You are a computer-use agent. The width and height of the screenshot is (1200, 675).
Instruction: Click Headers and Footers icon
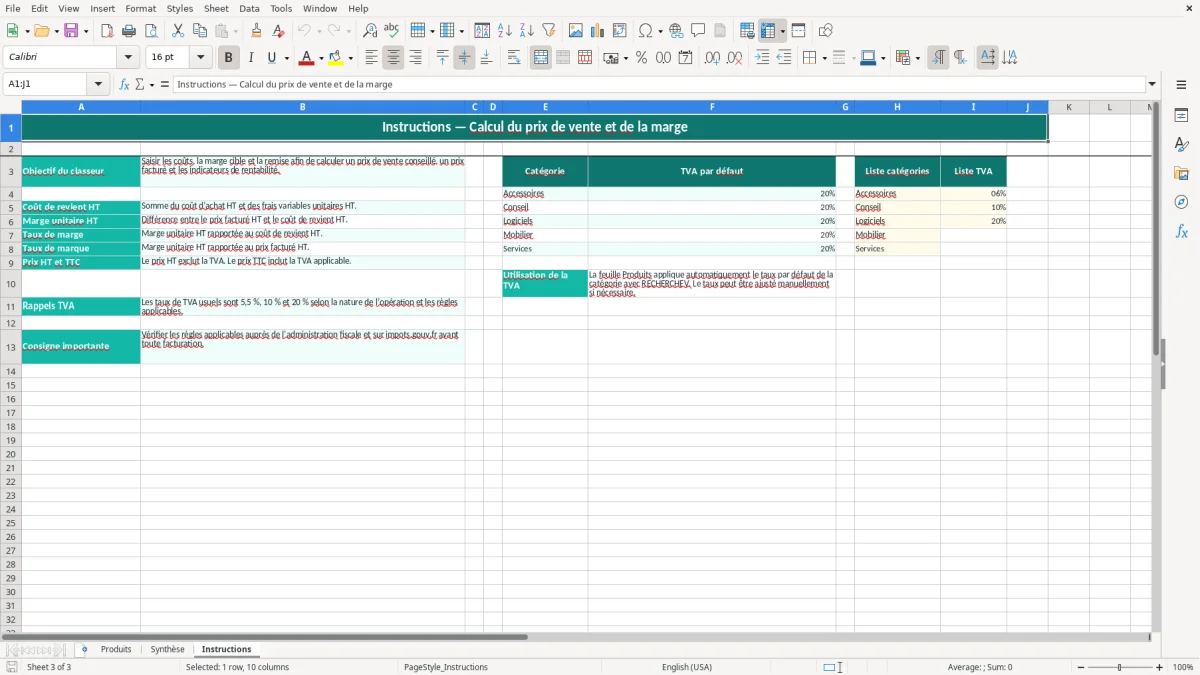point(720,31)
